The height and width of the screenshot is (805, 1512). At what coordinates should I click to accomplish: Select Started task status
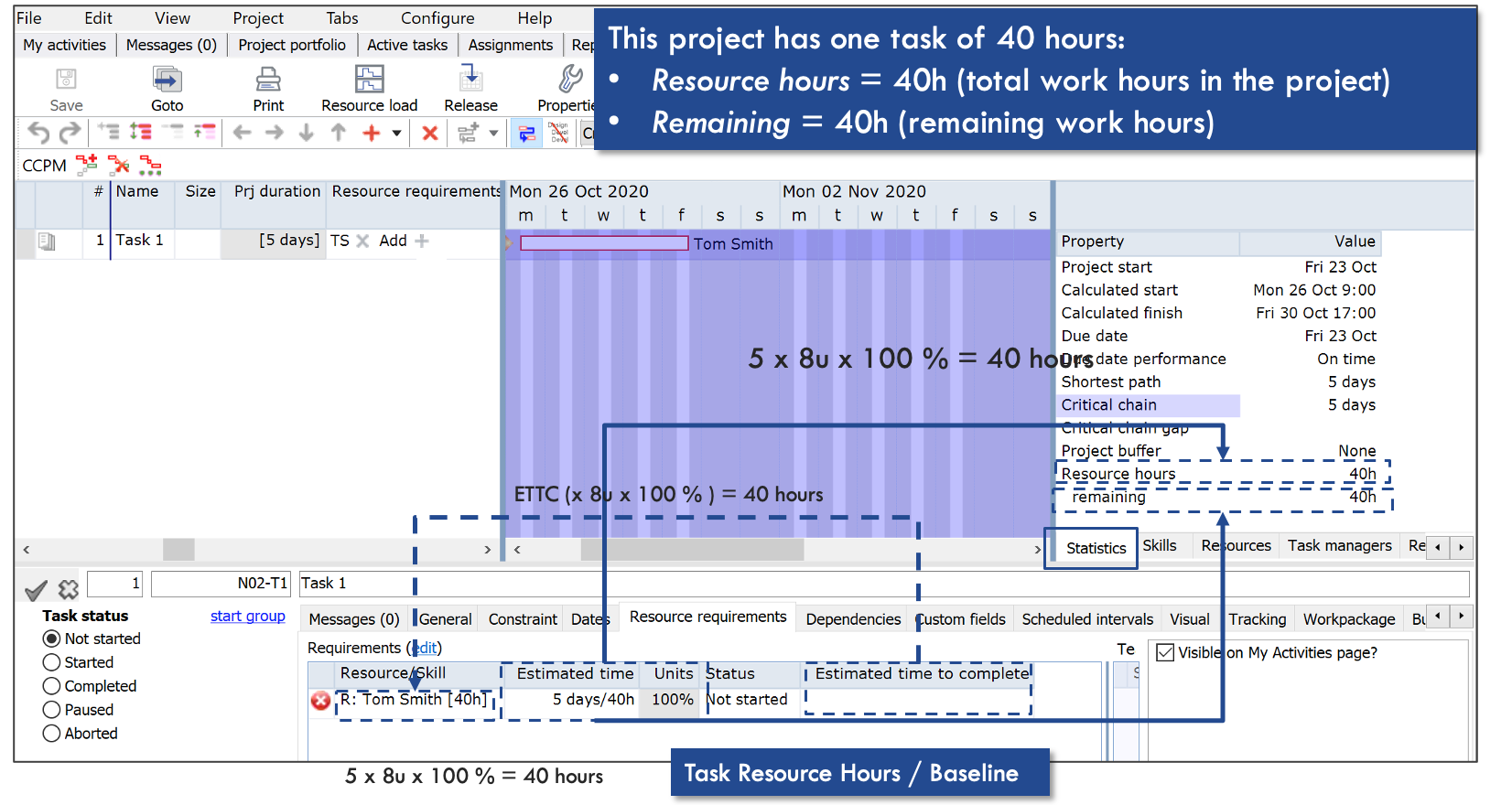point(52,662)
